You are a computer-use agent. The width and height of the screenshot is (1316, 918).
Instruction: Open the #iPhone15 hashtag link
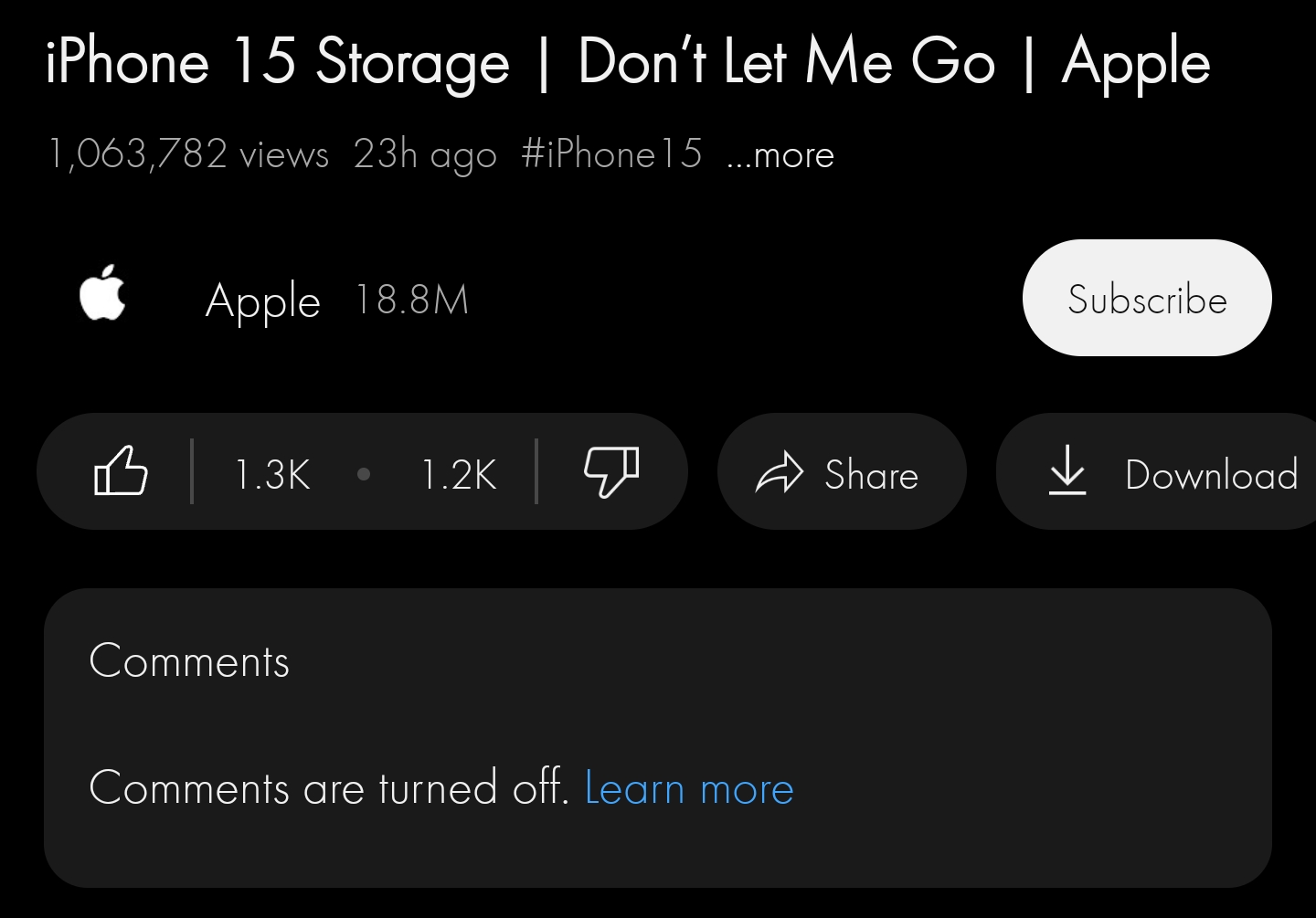click(611, 154)
